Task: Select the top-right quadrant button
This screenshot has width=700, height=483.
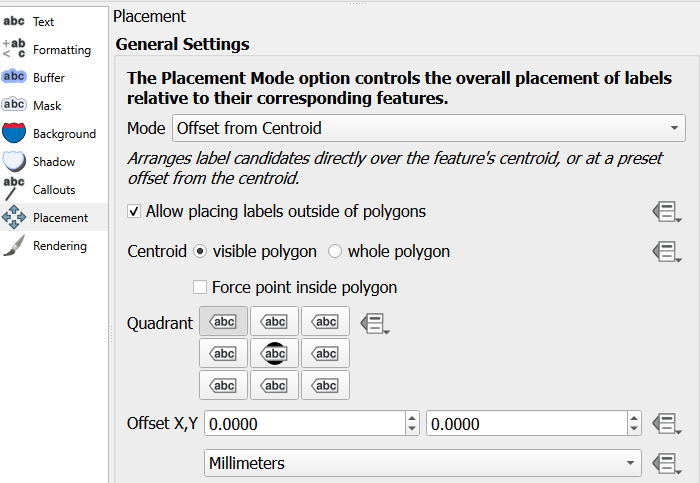Action: coord(325,322)
